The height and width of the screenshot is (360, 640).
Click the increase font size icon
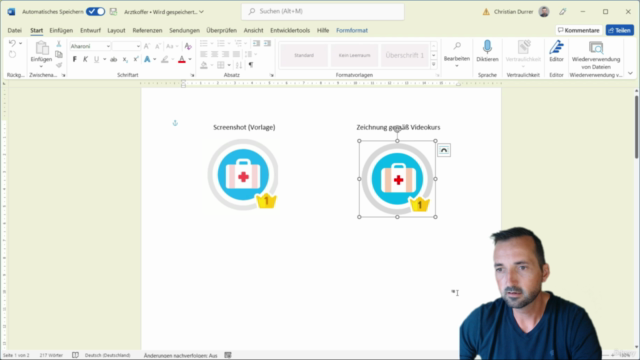tap(147, 46)
